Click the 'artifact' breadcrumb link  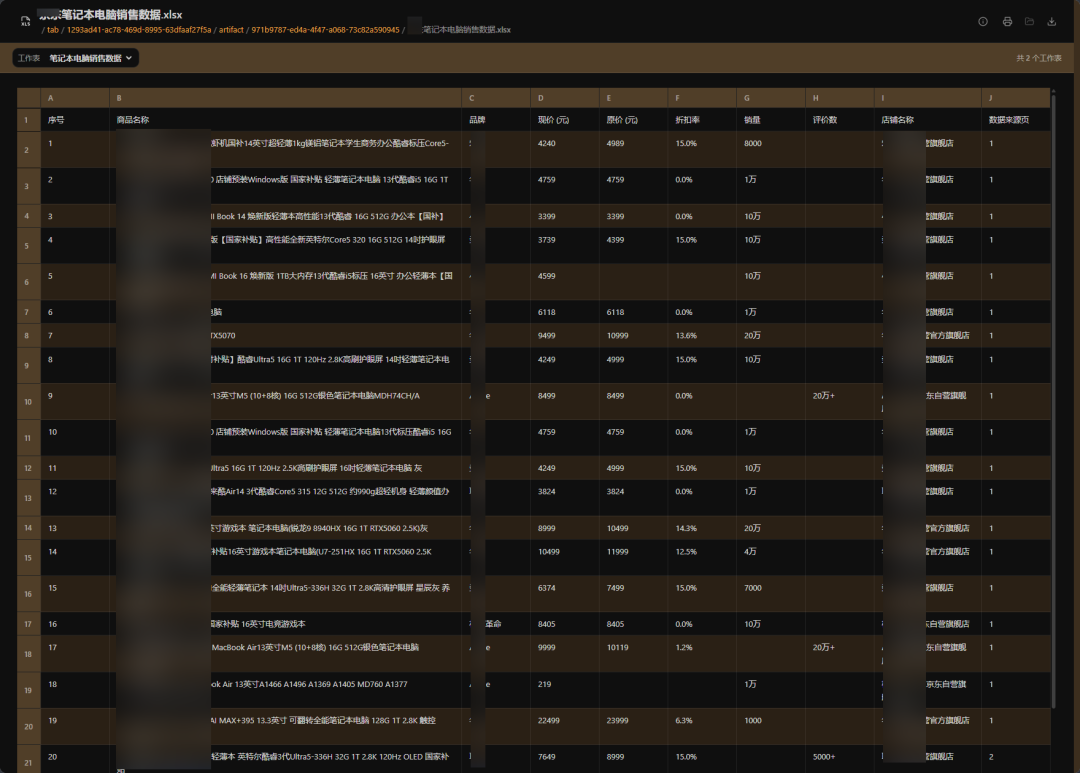tap(231, 30)
